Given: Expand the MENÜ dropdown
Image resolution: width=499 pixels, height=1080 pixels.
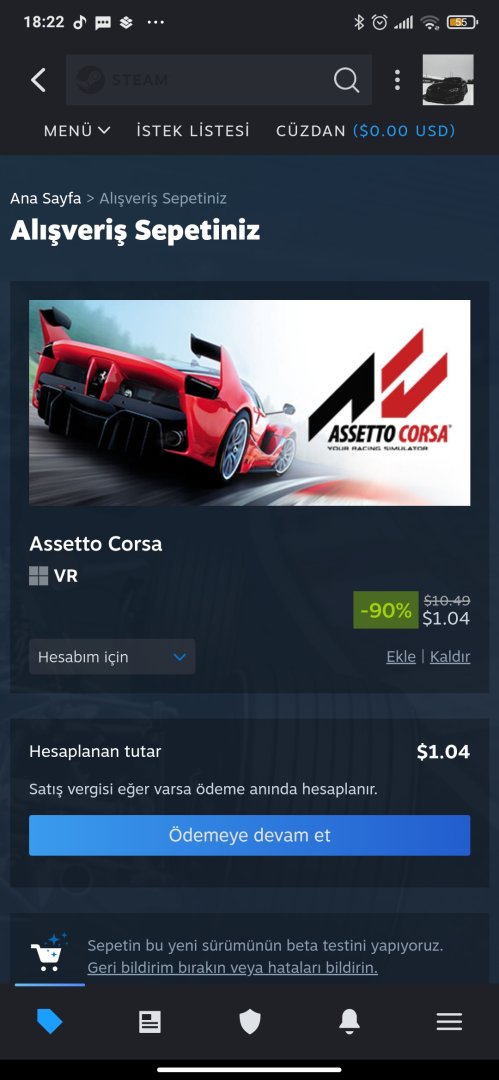Looking at the screenshot, I should click(77, 130).
